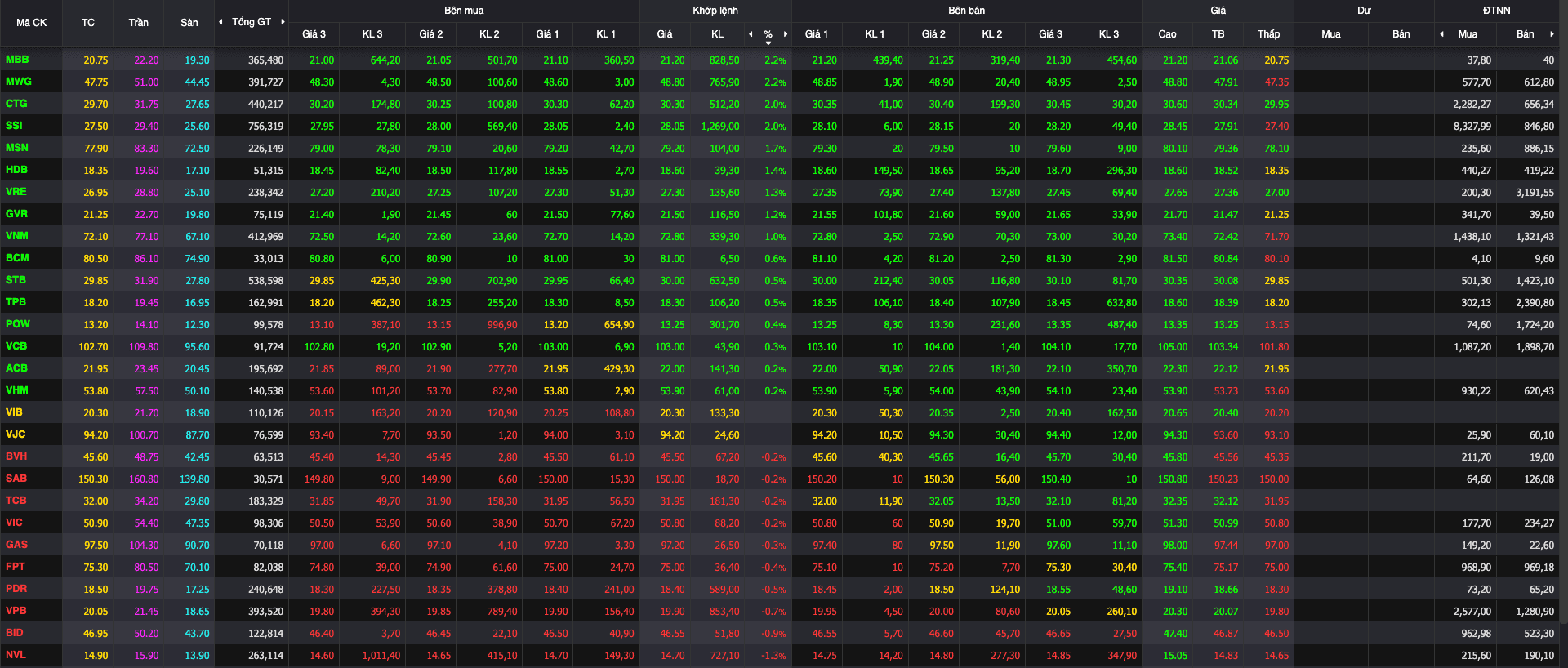
Task: Open the MBB ticker symbol
Action: (x=17, y=60)
